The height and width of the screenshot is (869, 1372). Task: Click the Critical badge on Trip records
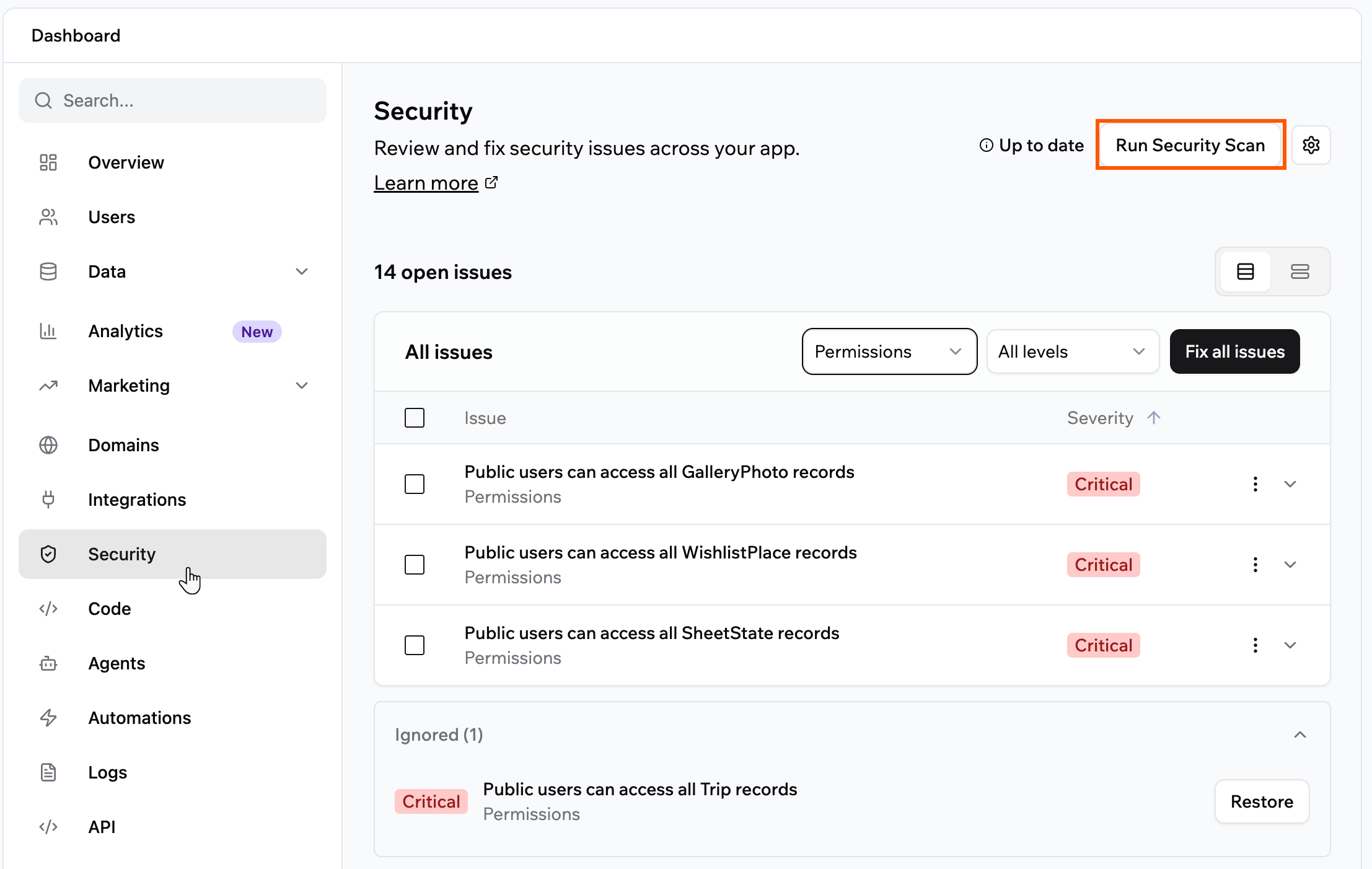click(x=431, y=801)
